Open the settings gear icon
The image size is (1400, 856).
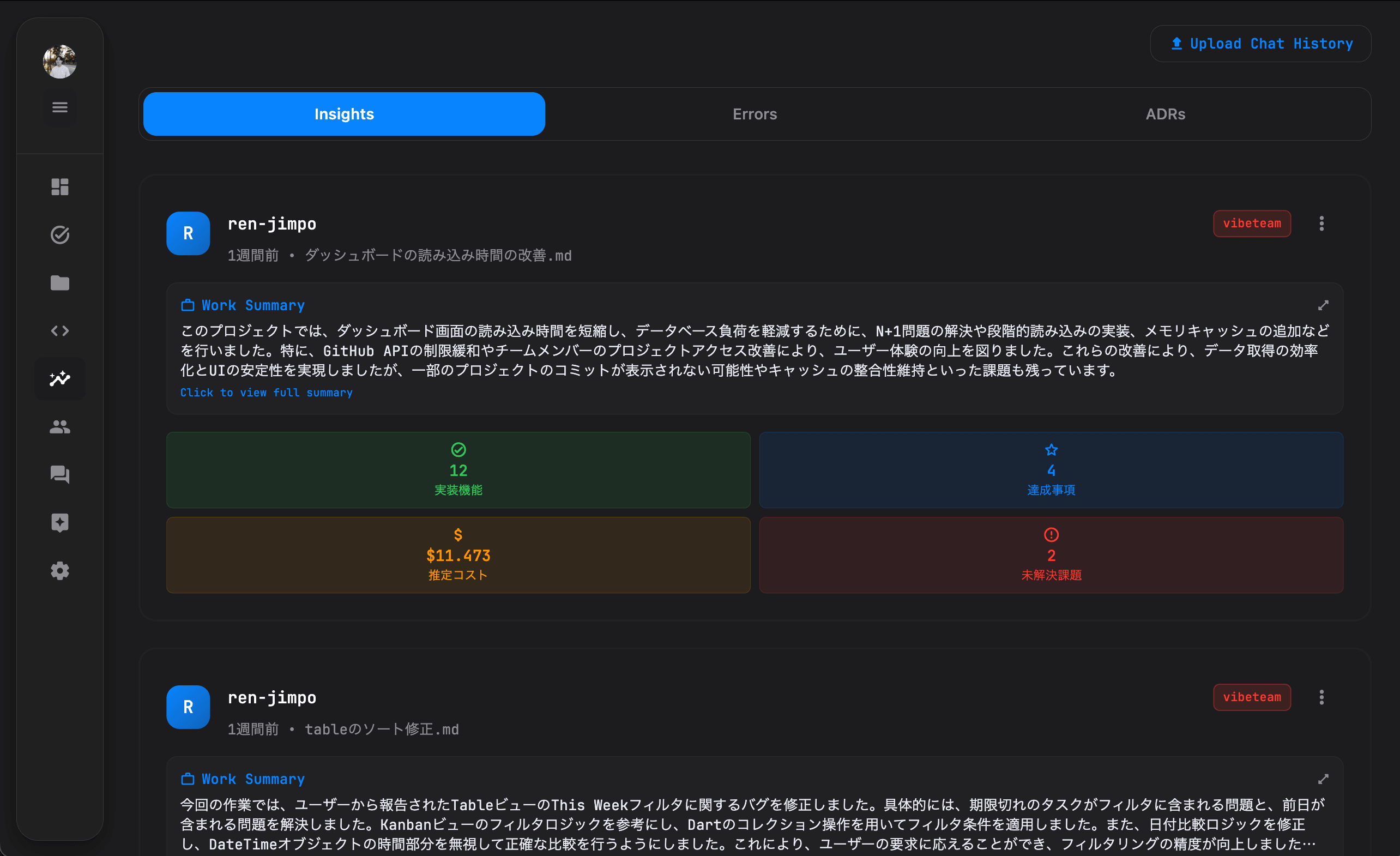point(59,571)
